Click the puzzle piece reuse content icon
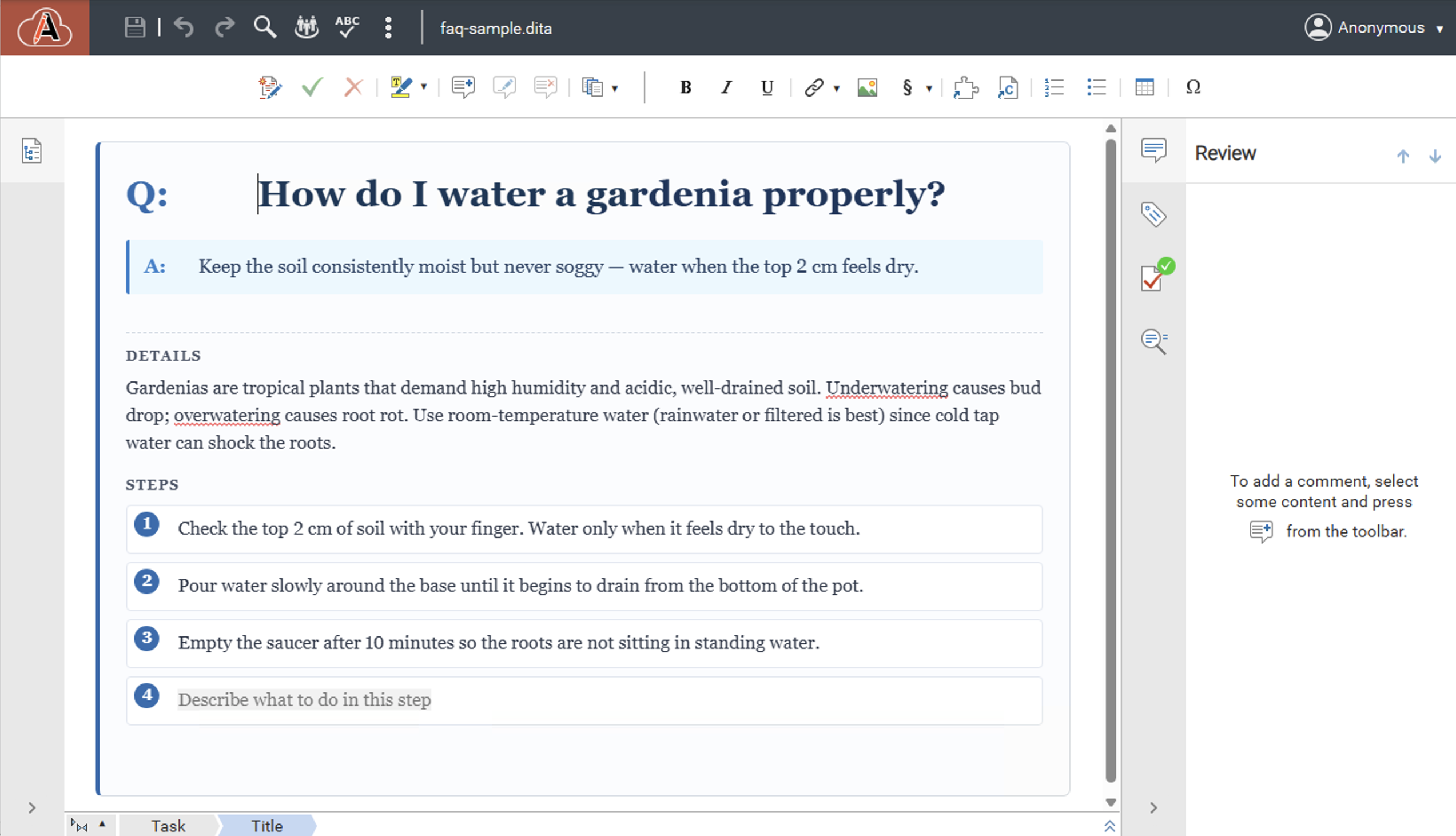Viewport: 1456px width, 836px height. click(x=966, y=88)
